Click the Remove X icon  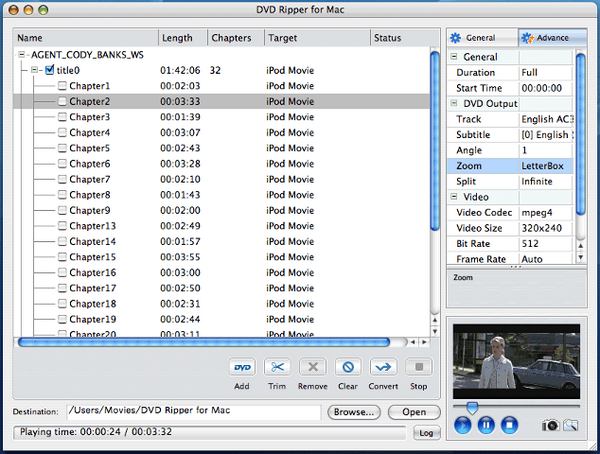pos(313,367)
